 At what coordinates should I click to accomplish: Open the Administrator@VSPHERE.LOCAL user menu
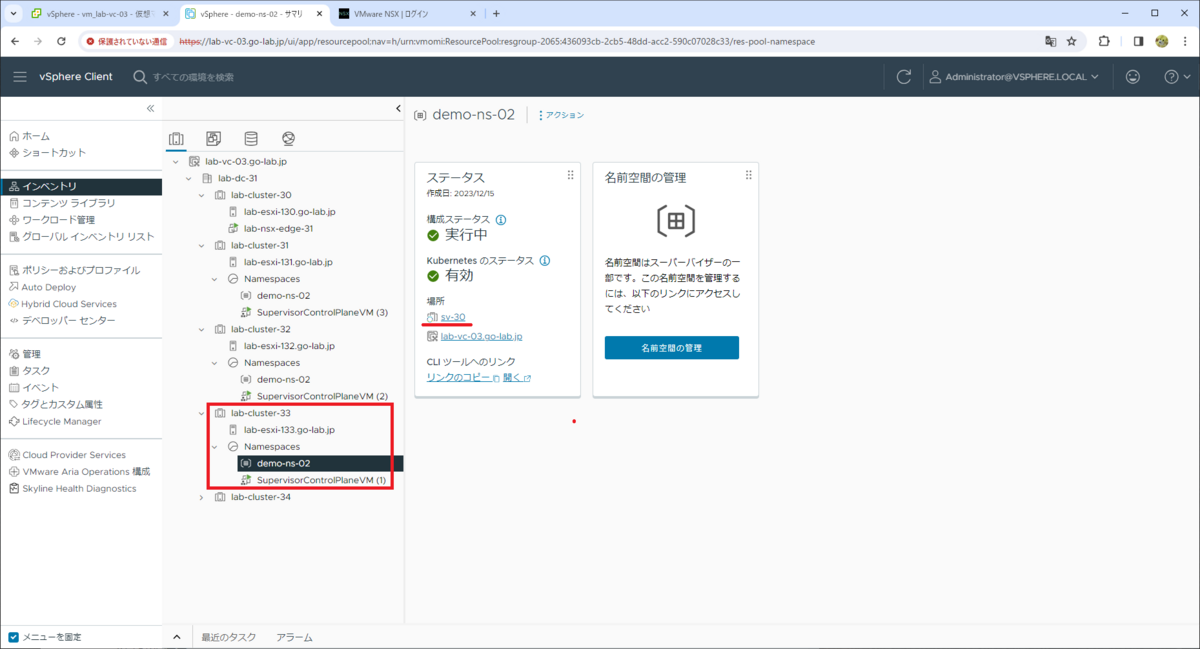click(x=1014, y=77)
